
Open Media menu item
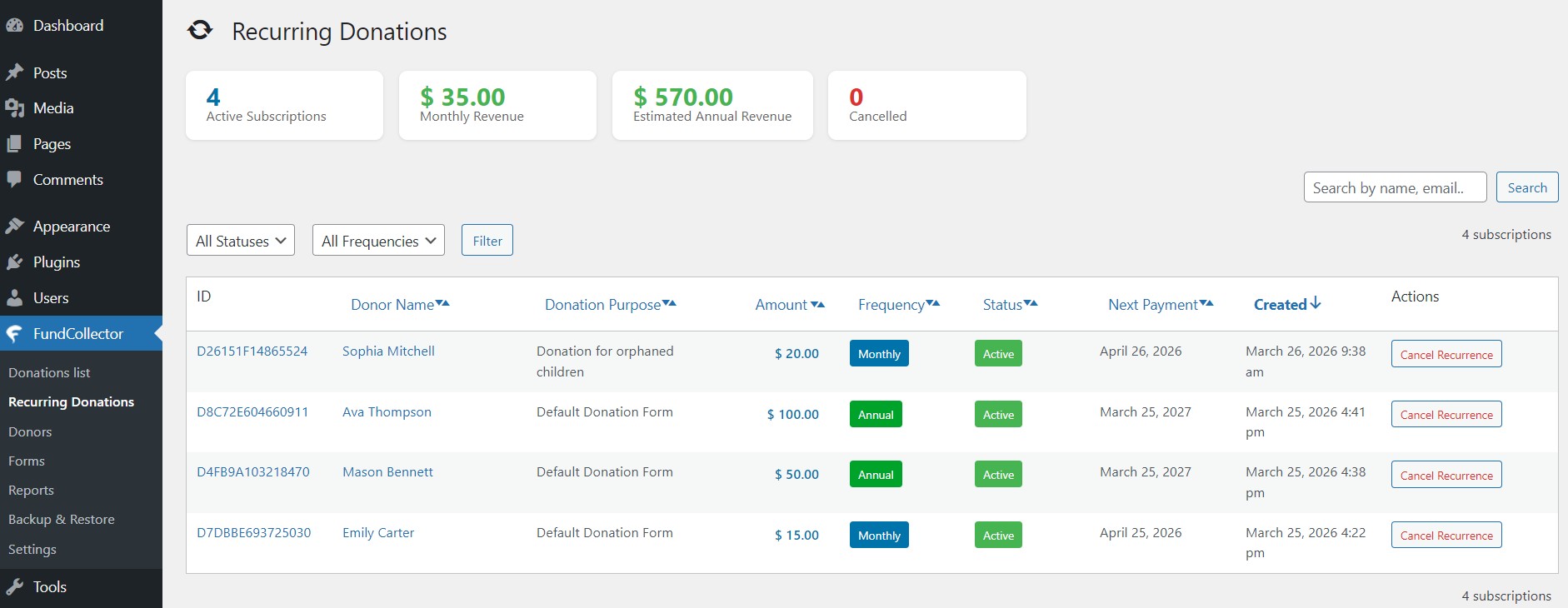[81, 108]
